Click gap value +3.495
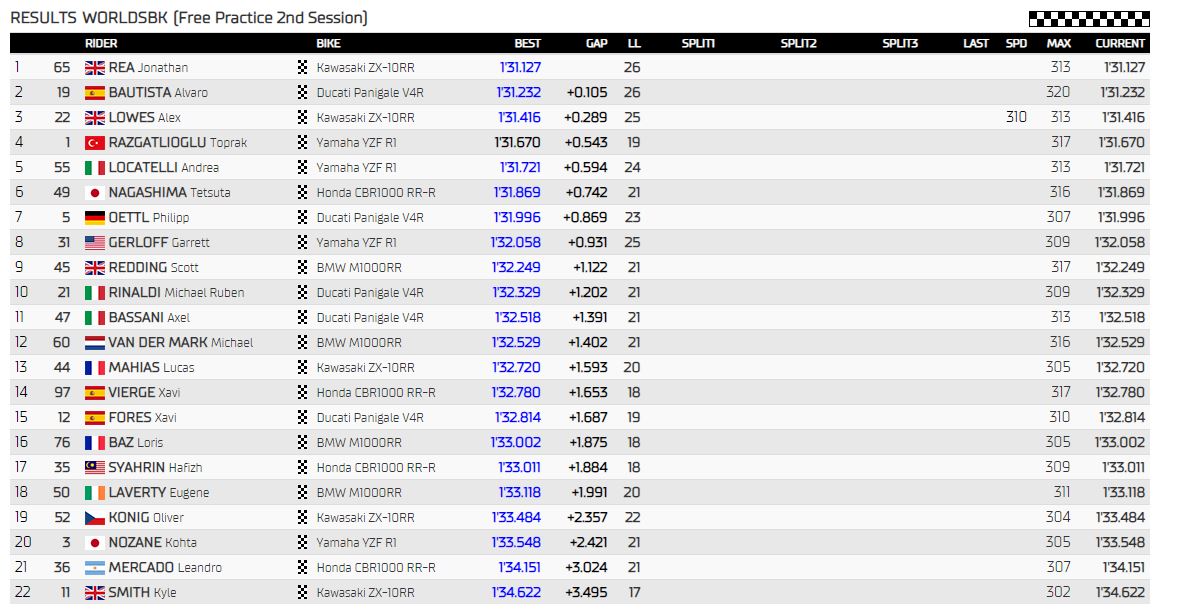Viewport: 1177px width, 616px height. [x=586, y=593]
